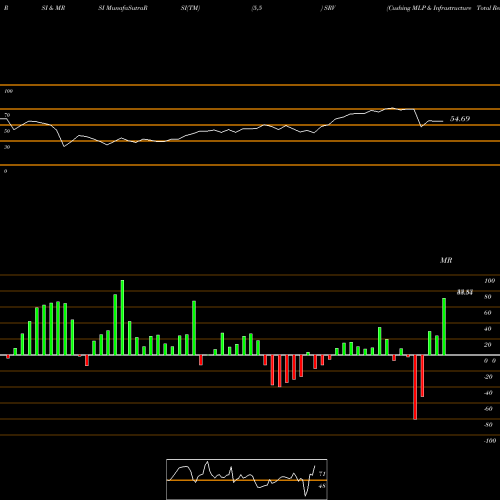Click the 0 label below RSI chart
This screenshot has height=500, width=500.
coord(5,171)
